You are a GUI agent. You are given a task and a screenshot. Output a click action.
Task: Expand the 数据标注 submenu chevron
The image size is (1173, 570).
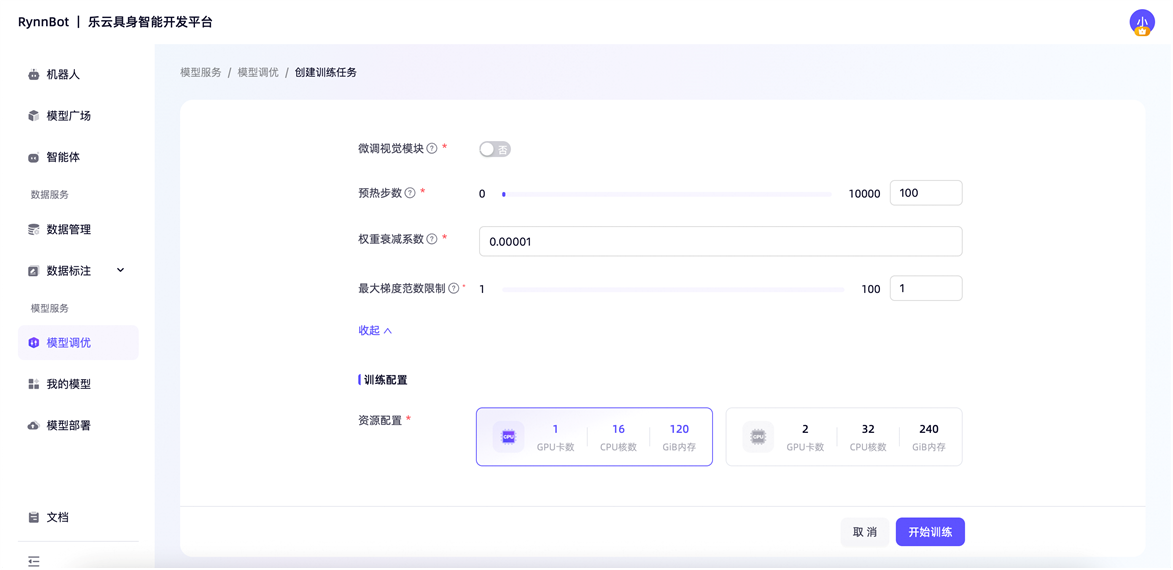[x=120, y=270]
